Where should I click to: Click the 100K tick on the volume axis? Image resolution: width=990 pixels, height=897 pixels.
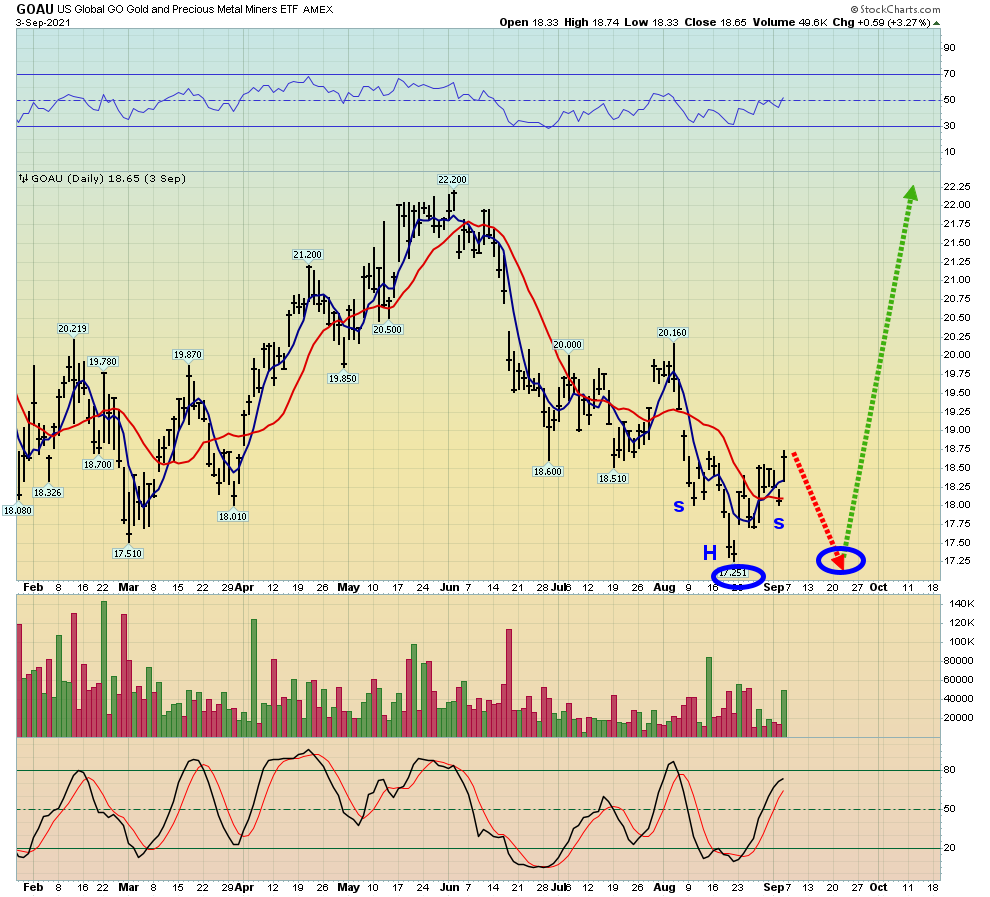(x=962, y=642)
